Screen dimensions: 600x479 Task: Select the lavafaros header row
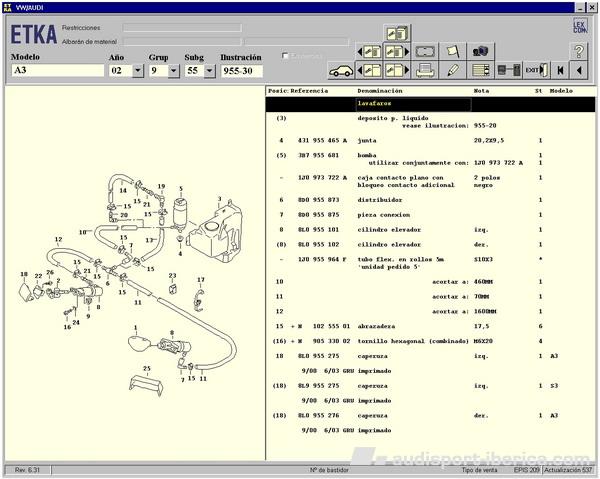430,104
